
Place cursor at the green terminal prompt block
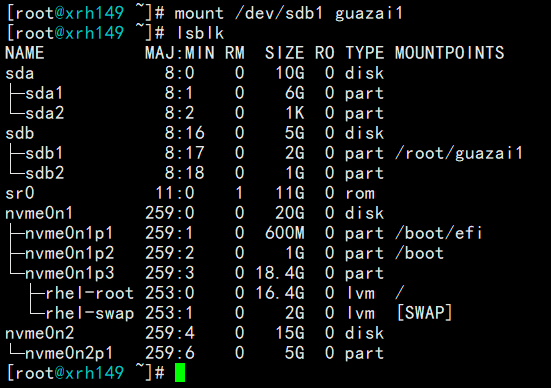pos(180,373)
